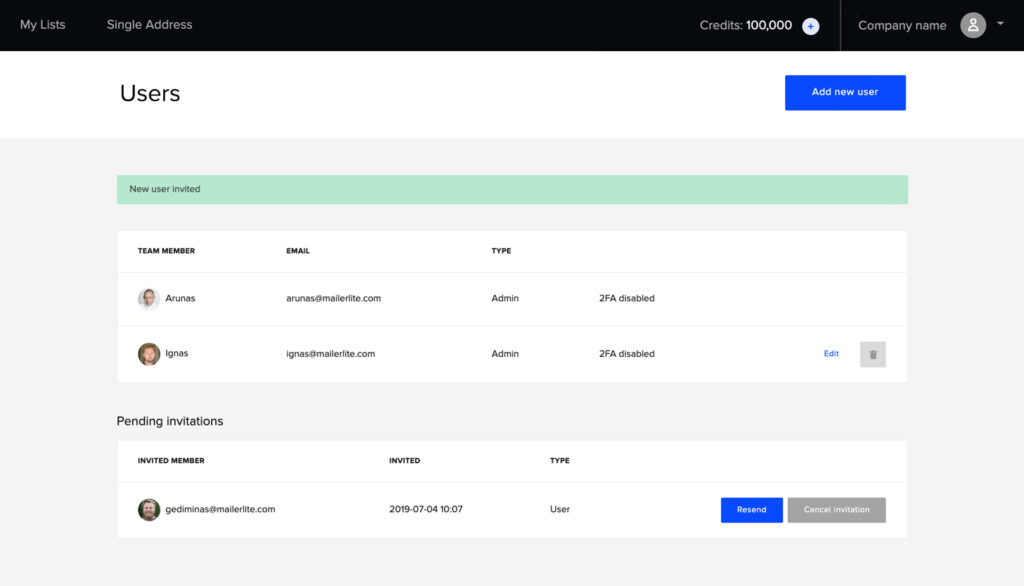Resend the invitation to gediminas
The width and height of the screenshot is (1024, 586).
751,510
